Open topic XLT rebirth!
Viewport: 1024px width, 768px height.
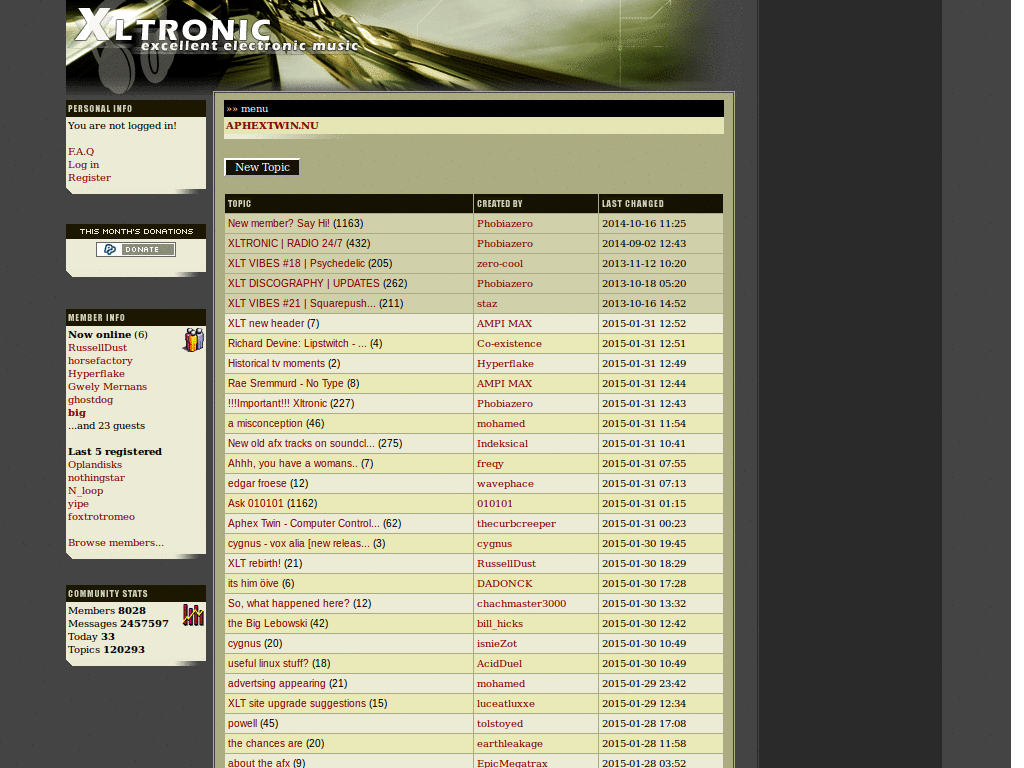pos(254,564)
